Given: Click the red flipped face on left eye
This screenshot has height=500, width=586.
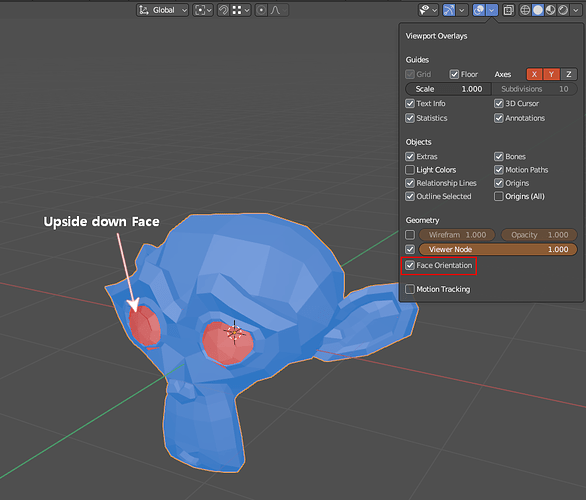Looking at the screenshot, I should click(x=144, y=325).
